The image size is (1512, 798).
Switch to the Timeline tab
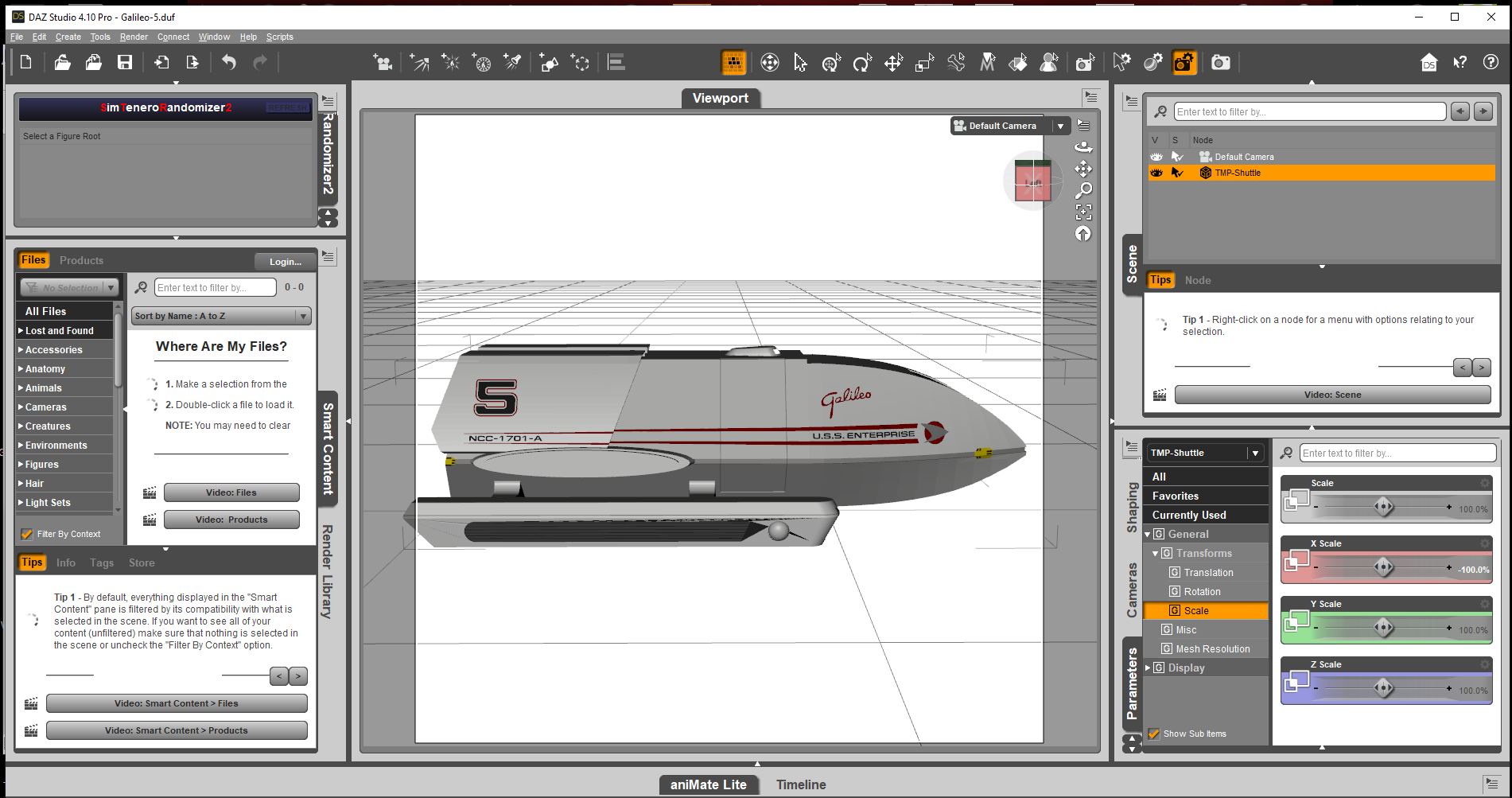point(801,784)
